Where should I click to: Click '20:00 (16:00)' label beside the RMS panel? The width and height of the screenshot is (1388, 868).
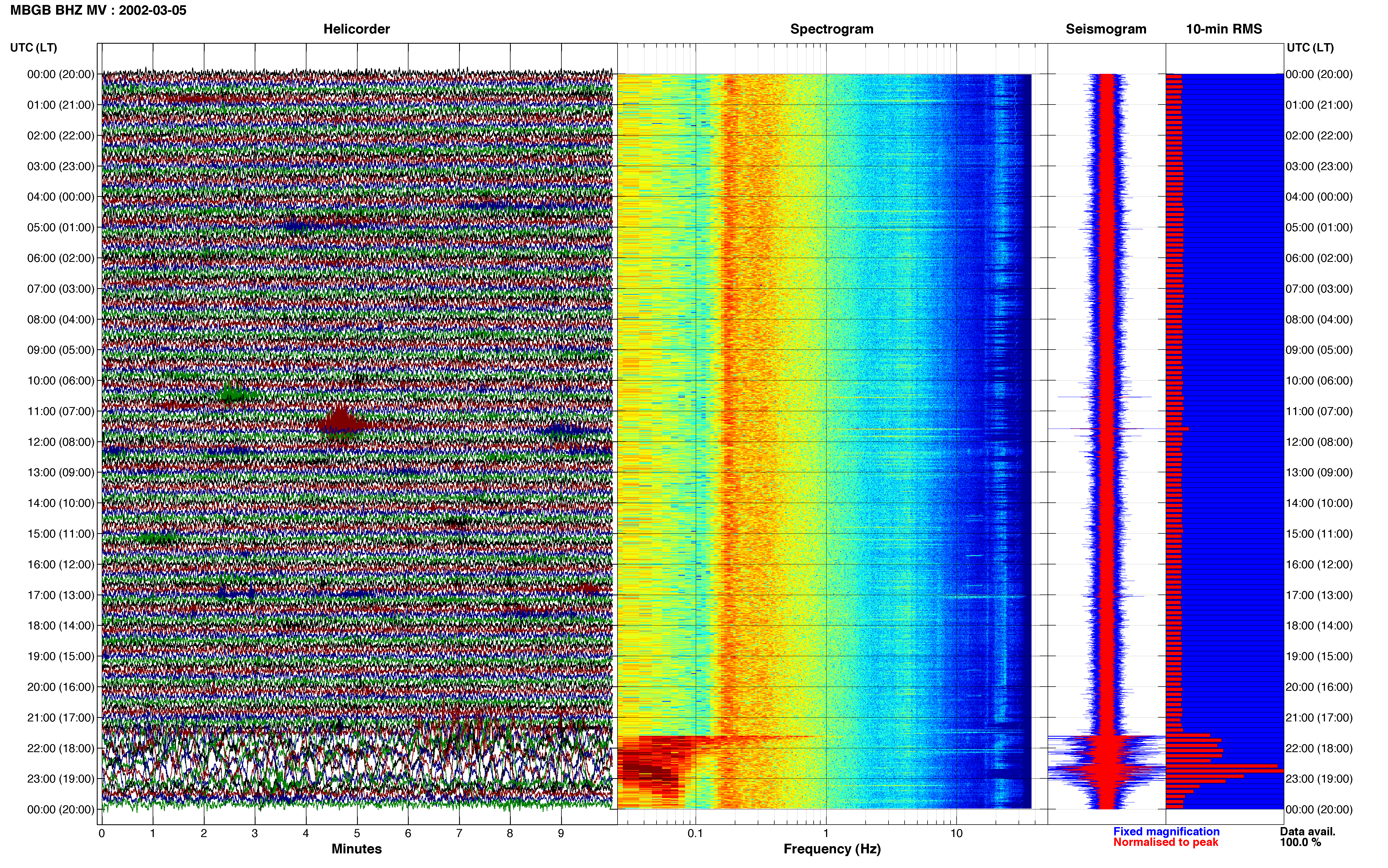tap(1319, 687)
